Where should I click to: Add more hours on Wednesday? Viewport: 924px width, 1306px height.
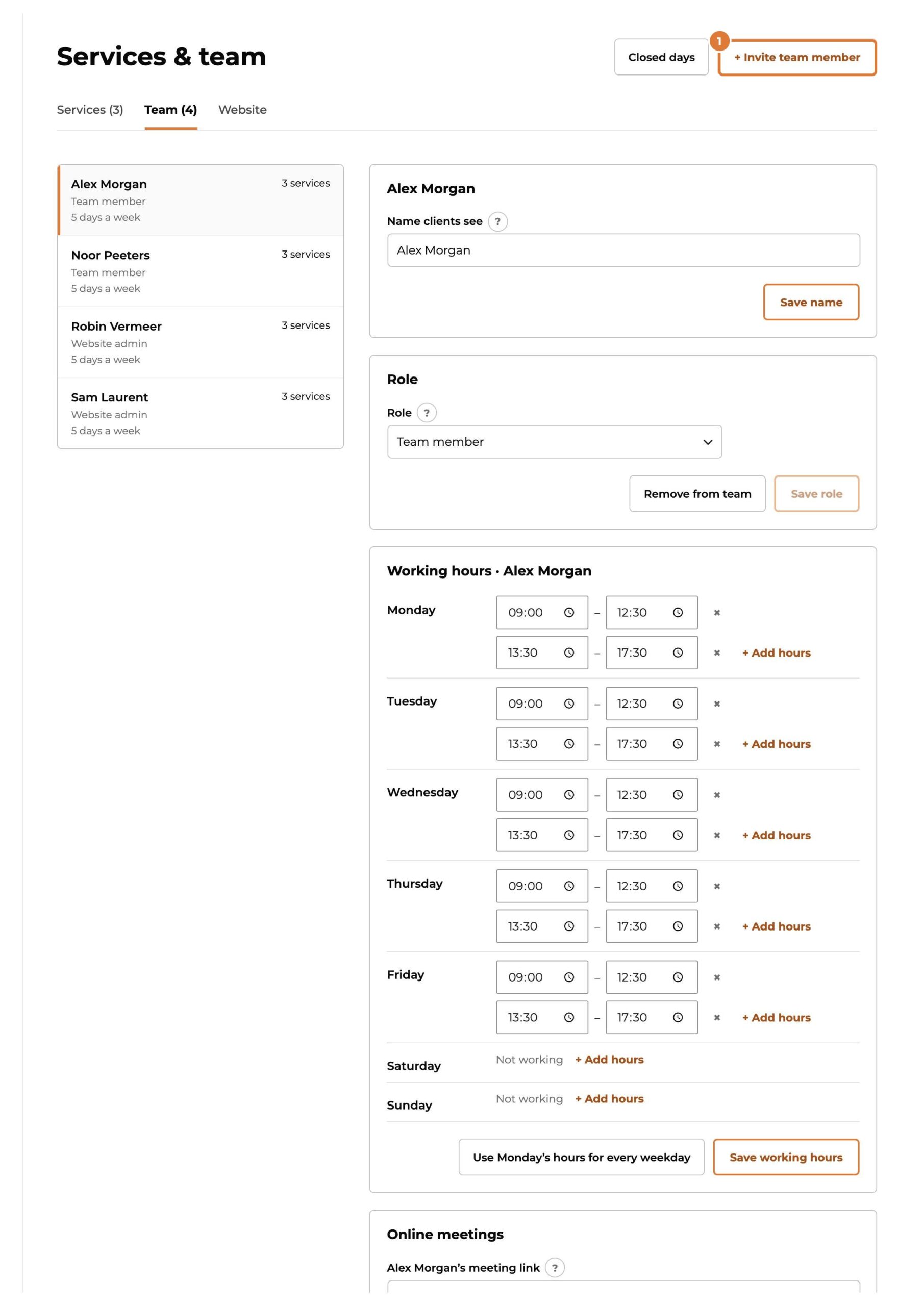pos(776,836)
